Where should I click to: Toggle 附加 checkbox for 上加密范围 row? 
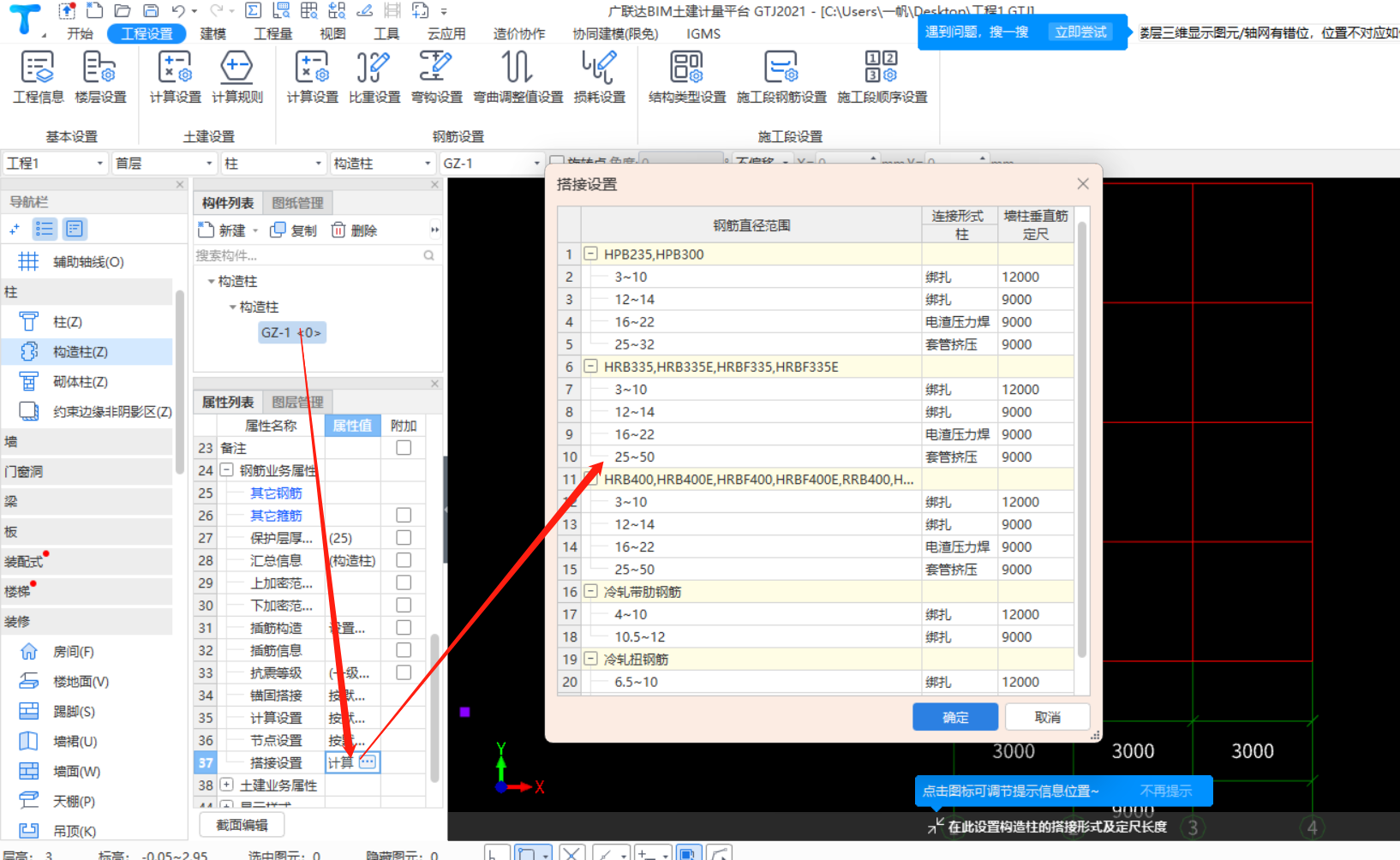(x=404, y=582)
